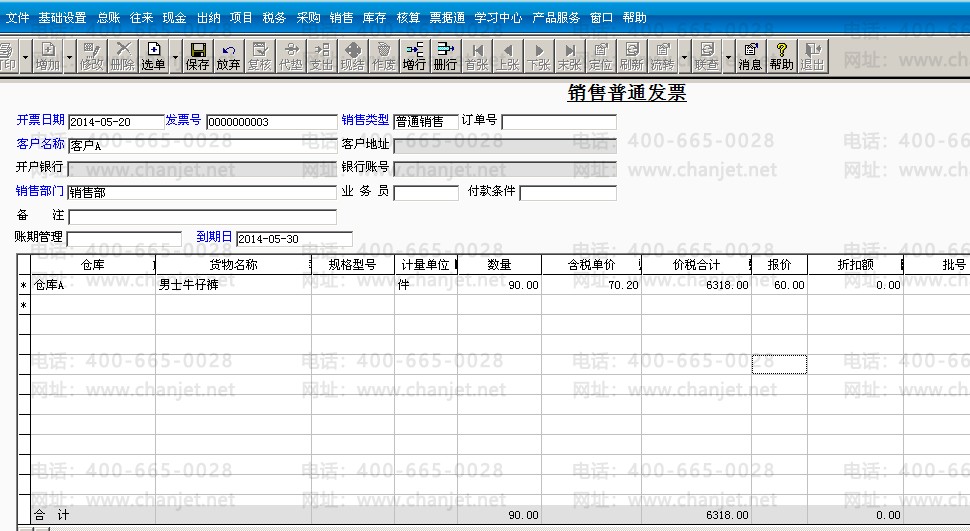970x531 pixels.
Task: Click the 含税单价 cell showing 70.20
Action: 591,285
